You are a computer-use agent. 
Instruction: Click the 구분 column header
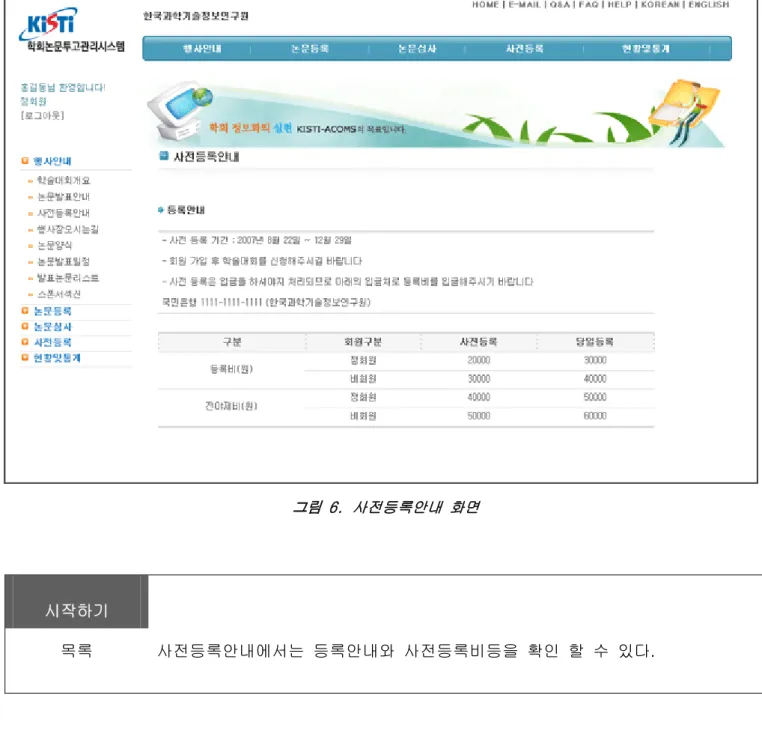[x=232, y=342]
